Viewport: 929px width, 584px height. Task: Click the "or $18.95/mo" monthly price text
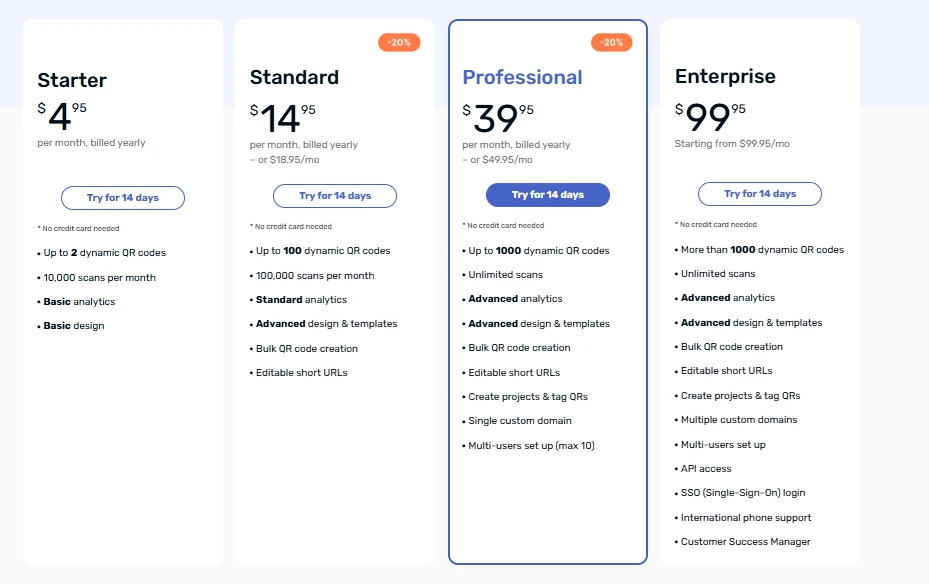pyautogui.click(x=288, y=159)
